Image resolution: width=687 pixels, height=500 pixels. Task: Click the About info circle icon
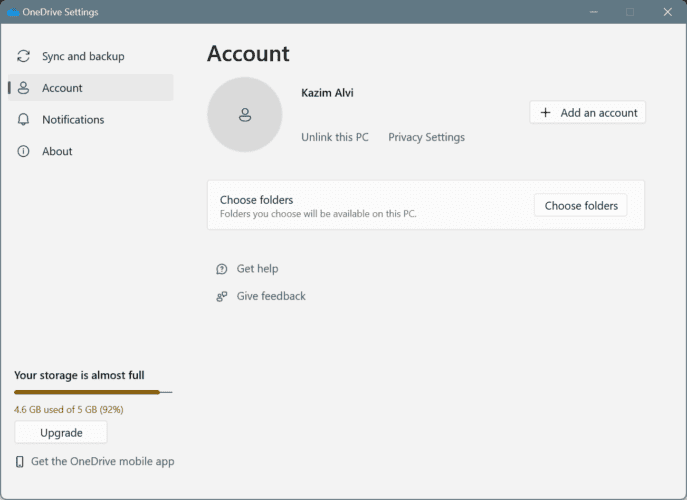[24, 151]
